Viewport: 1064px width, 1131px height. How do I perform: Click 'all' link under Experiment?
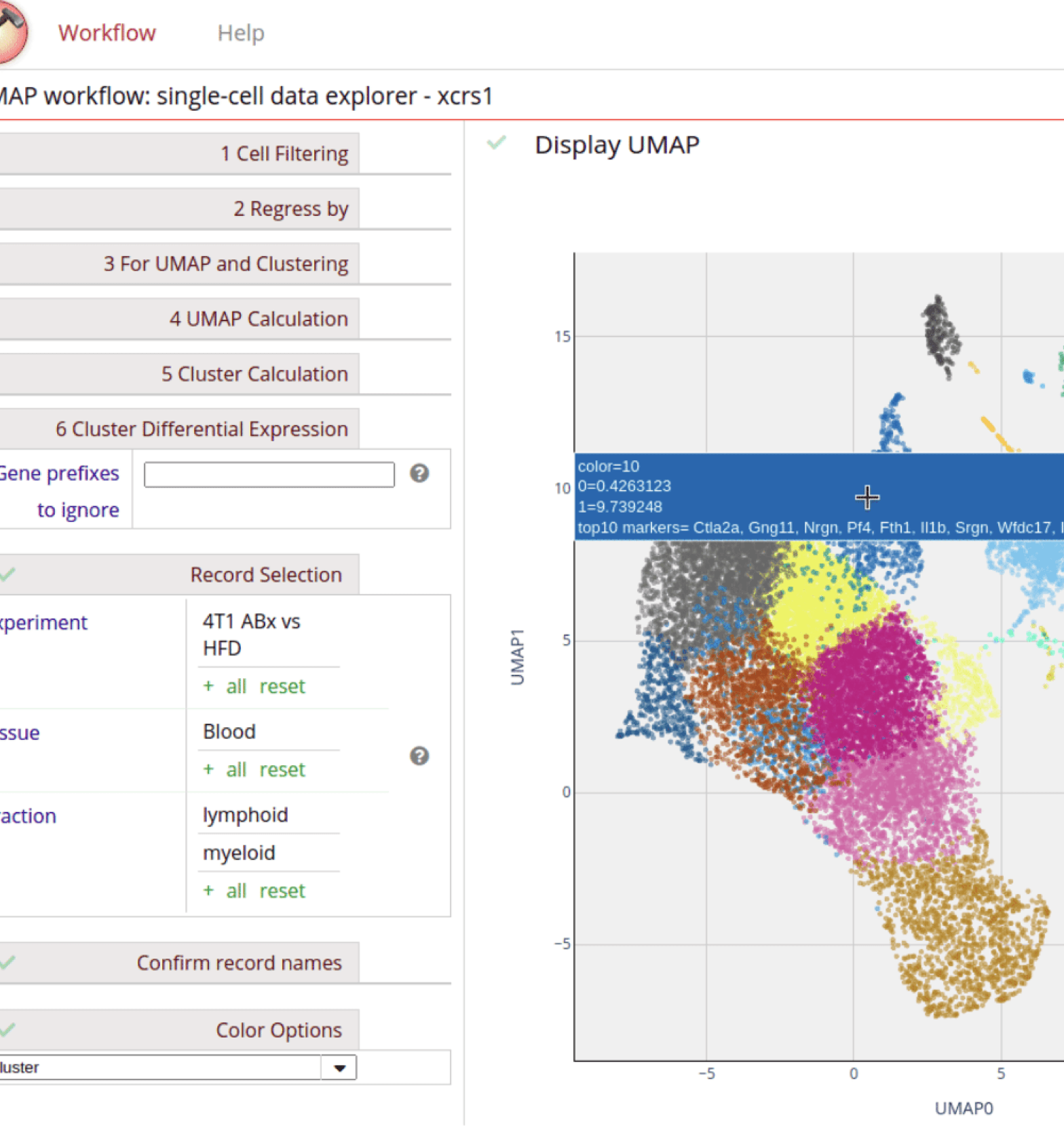pyautogui.click(x=236, y=686)
